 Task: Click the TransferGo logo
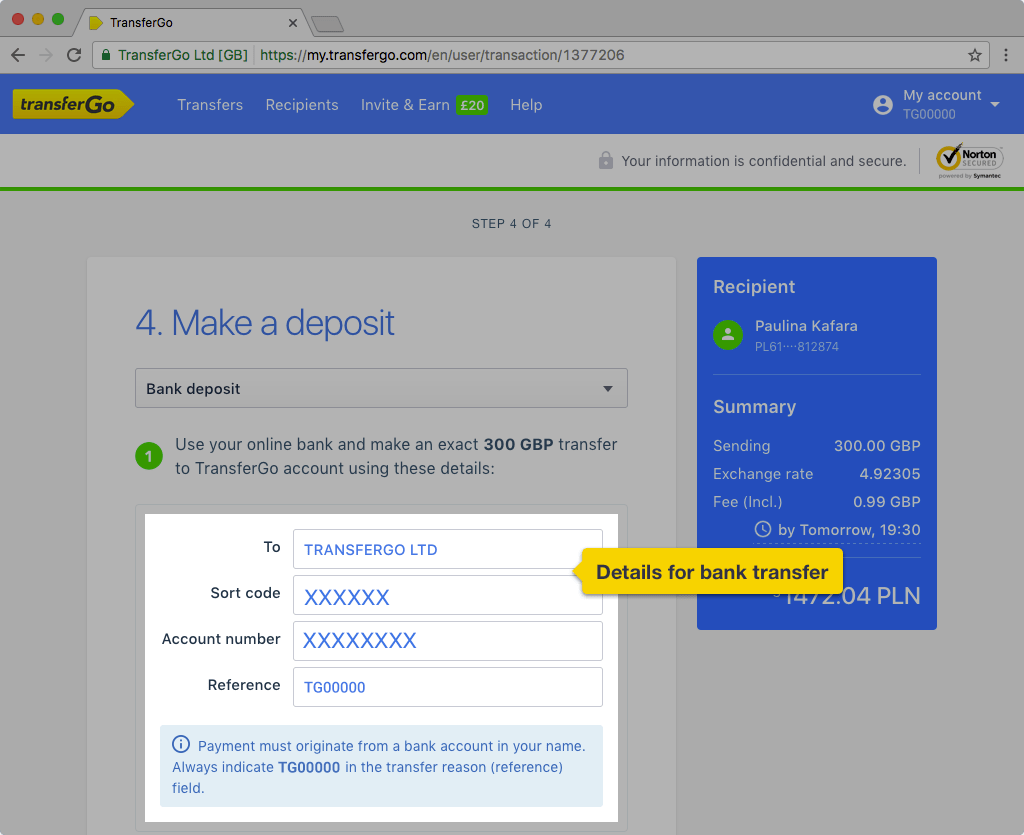pos(72,104)
